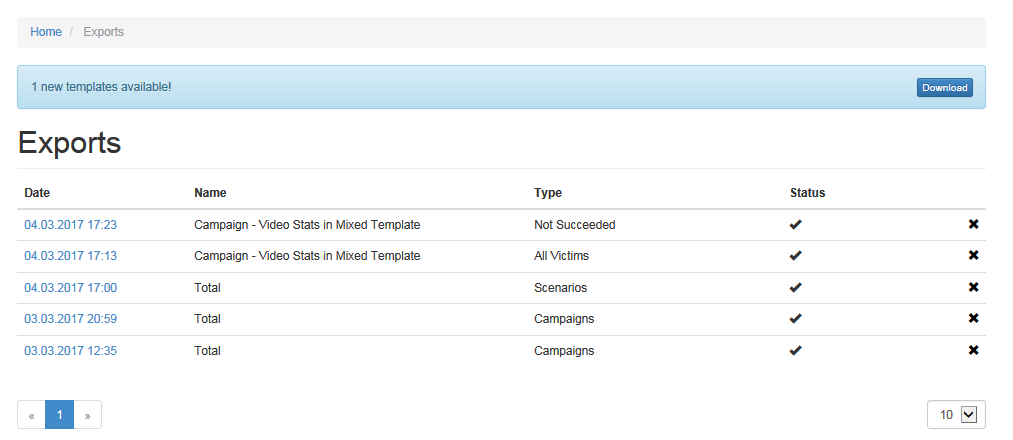This screenshot has width=1013, height=440.
Task: Navigate to Home in breadcrumb
Action: click(46, 32)
